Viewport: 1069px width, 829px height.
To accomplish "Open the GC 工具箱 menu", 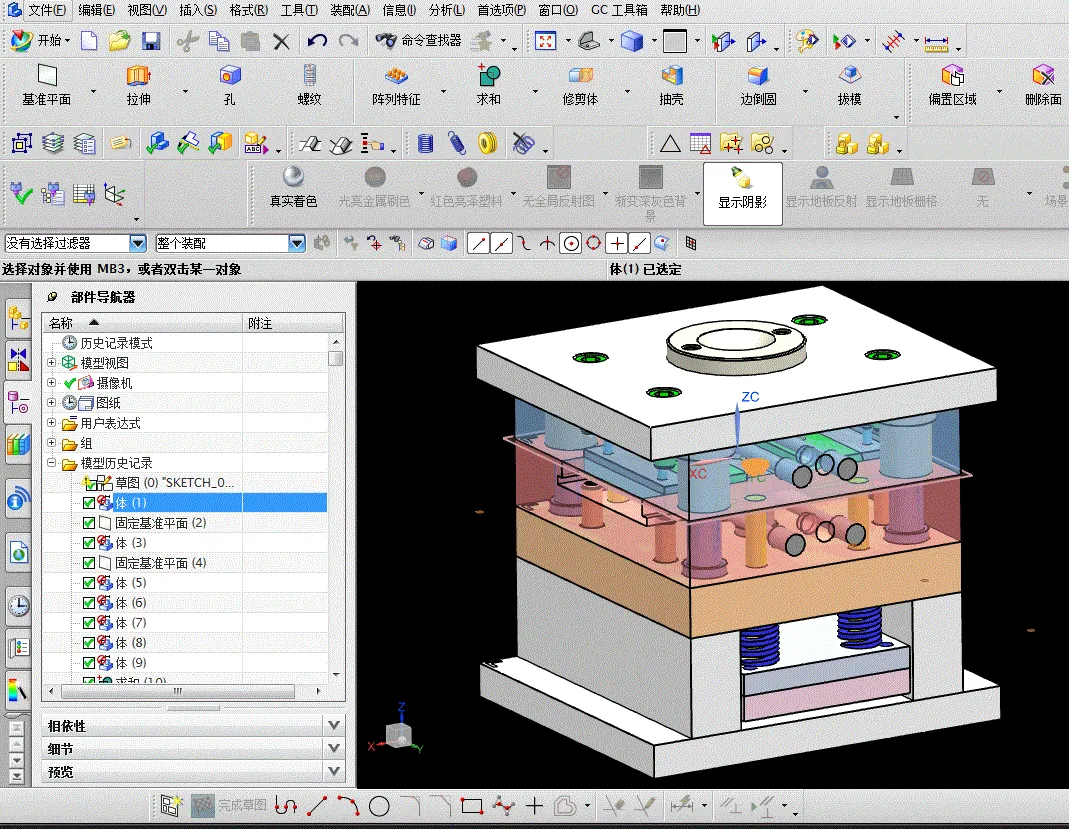I will click(x=619, y=10).
